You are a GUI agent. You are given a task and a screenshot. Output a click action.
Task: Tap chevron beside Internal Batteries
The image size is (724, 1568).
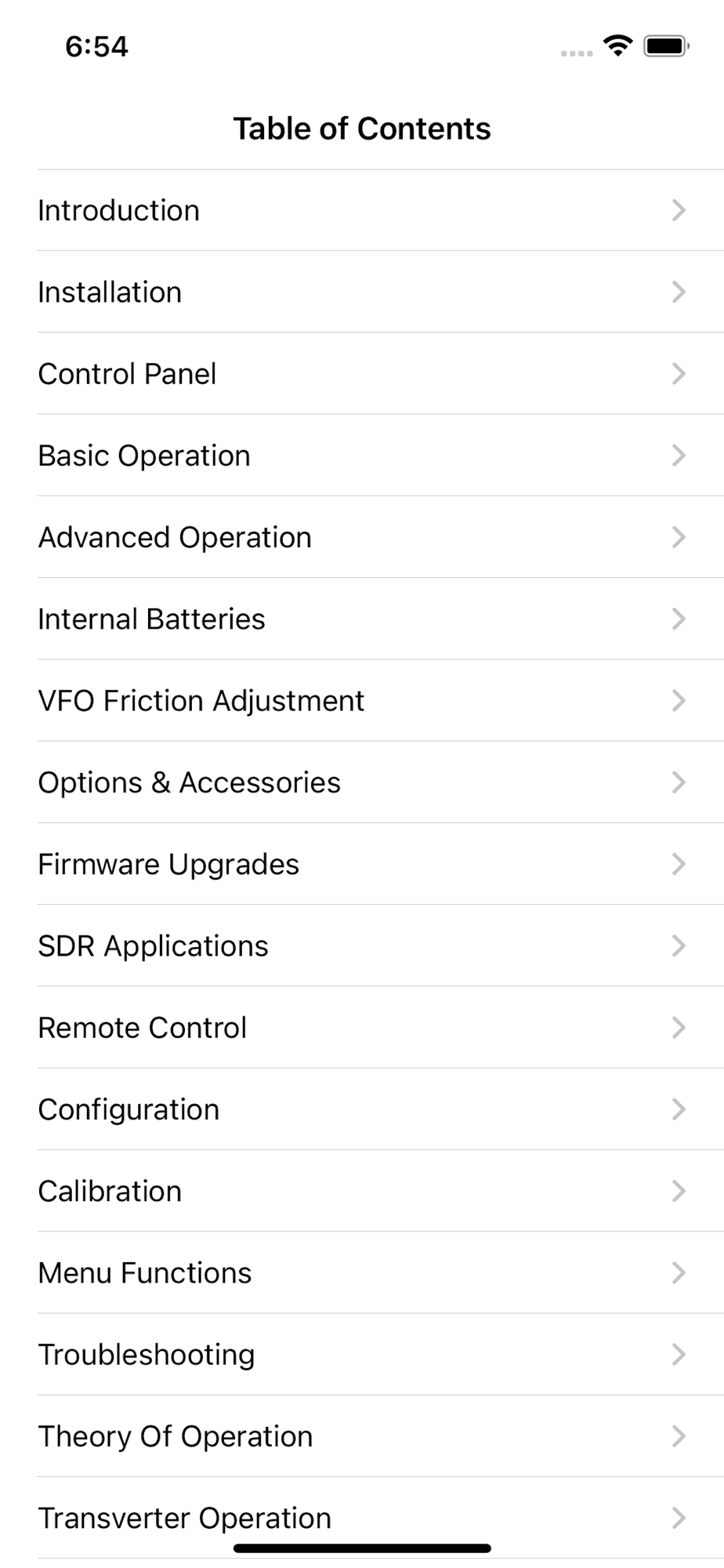coord(679,619)
